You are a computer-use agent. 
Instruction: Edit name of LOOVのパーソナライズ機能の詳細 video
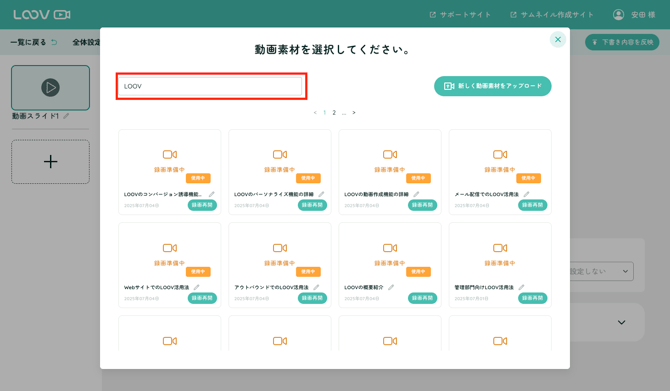tap(321, 194)
